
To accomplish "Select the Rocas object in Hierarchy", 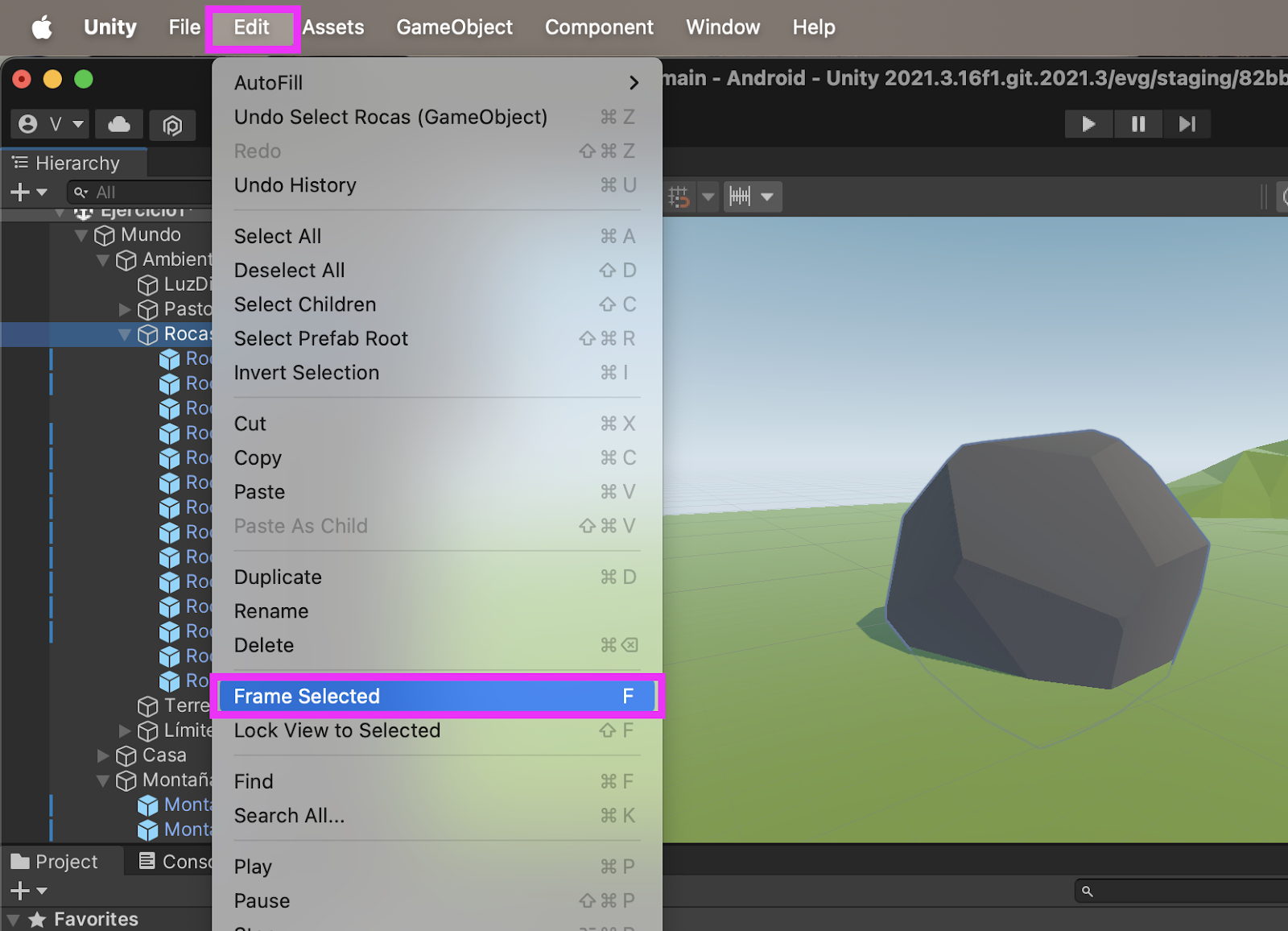I will tap(188, 333).
